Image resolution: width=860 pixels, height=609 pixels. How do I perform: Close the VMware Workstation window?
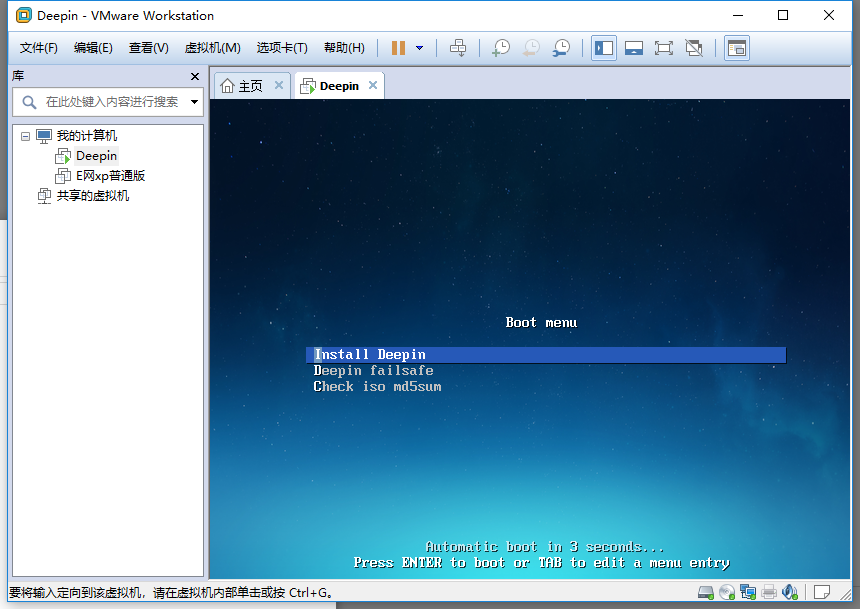(x=829, y=15)
